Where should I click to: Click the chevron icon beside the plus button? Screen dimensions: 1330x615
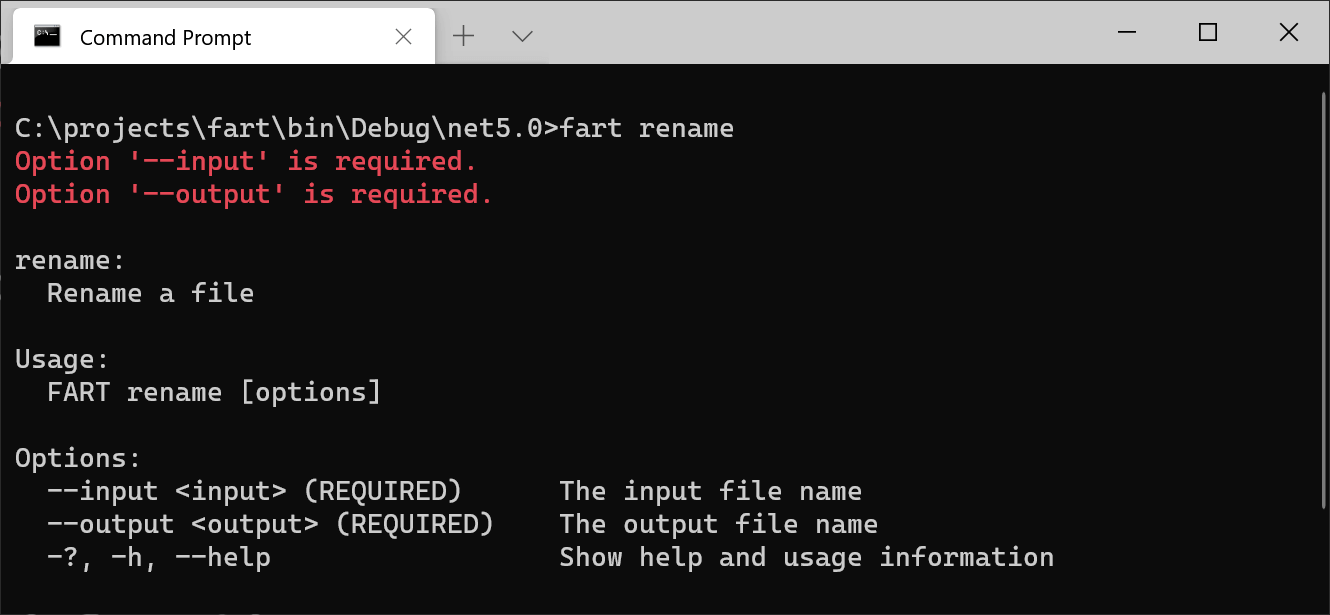[x=521, y=35]
